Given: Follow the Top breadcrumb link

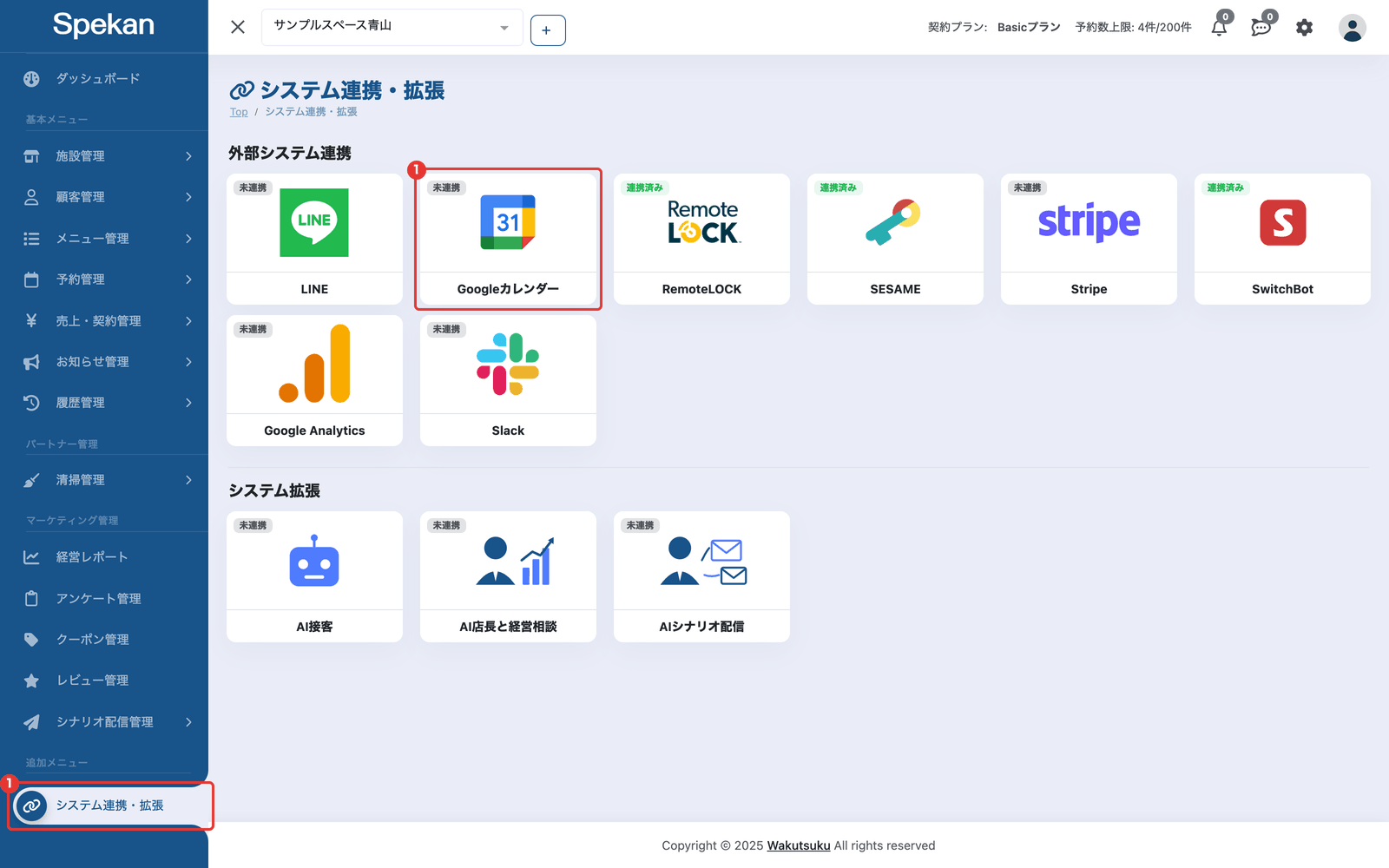Looking at the screenshot, I should 239,112.
